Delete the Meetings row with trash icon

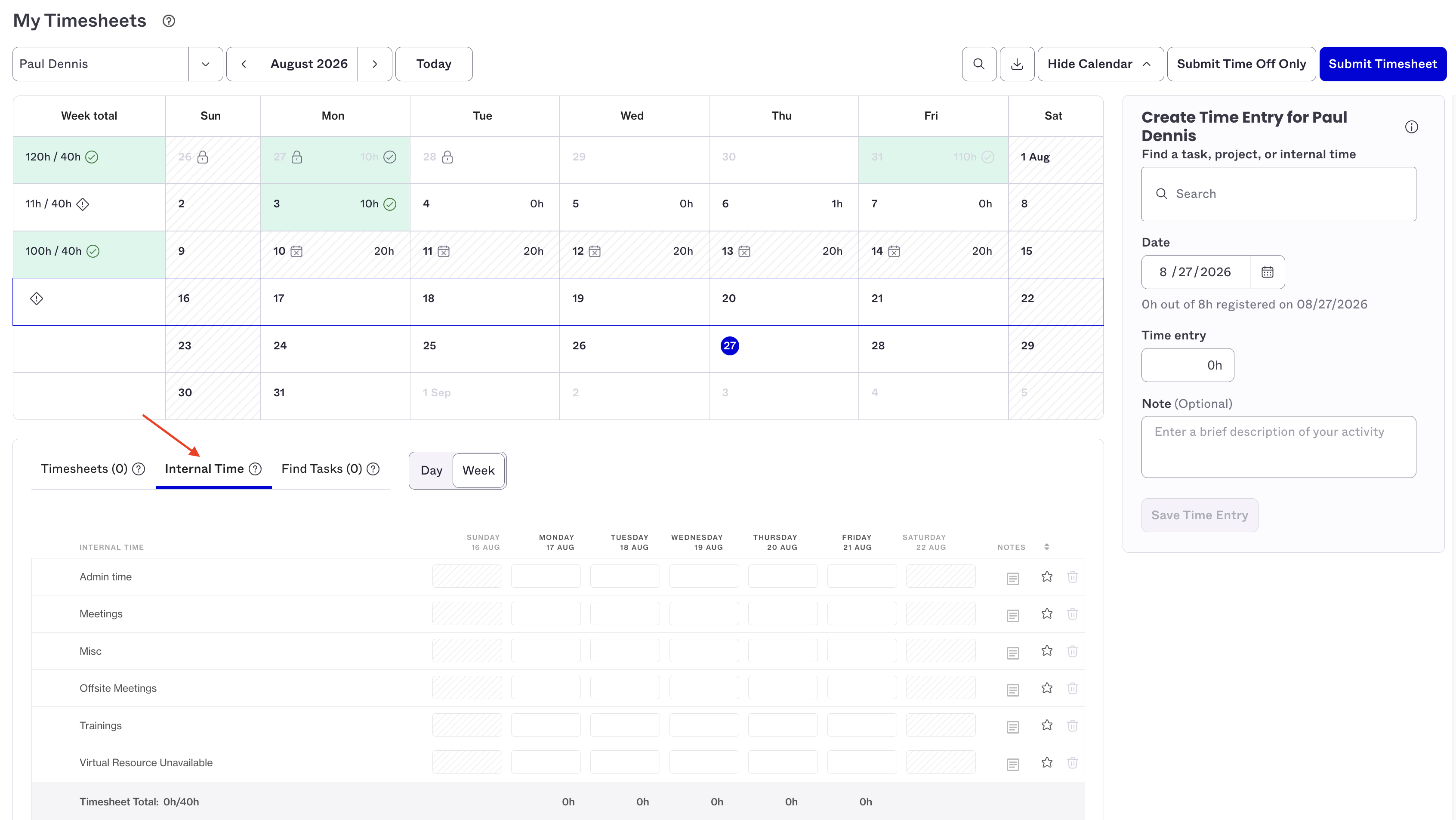click(1072, 614)
